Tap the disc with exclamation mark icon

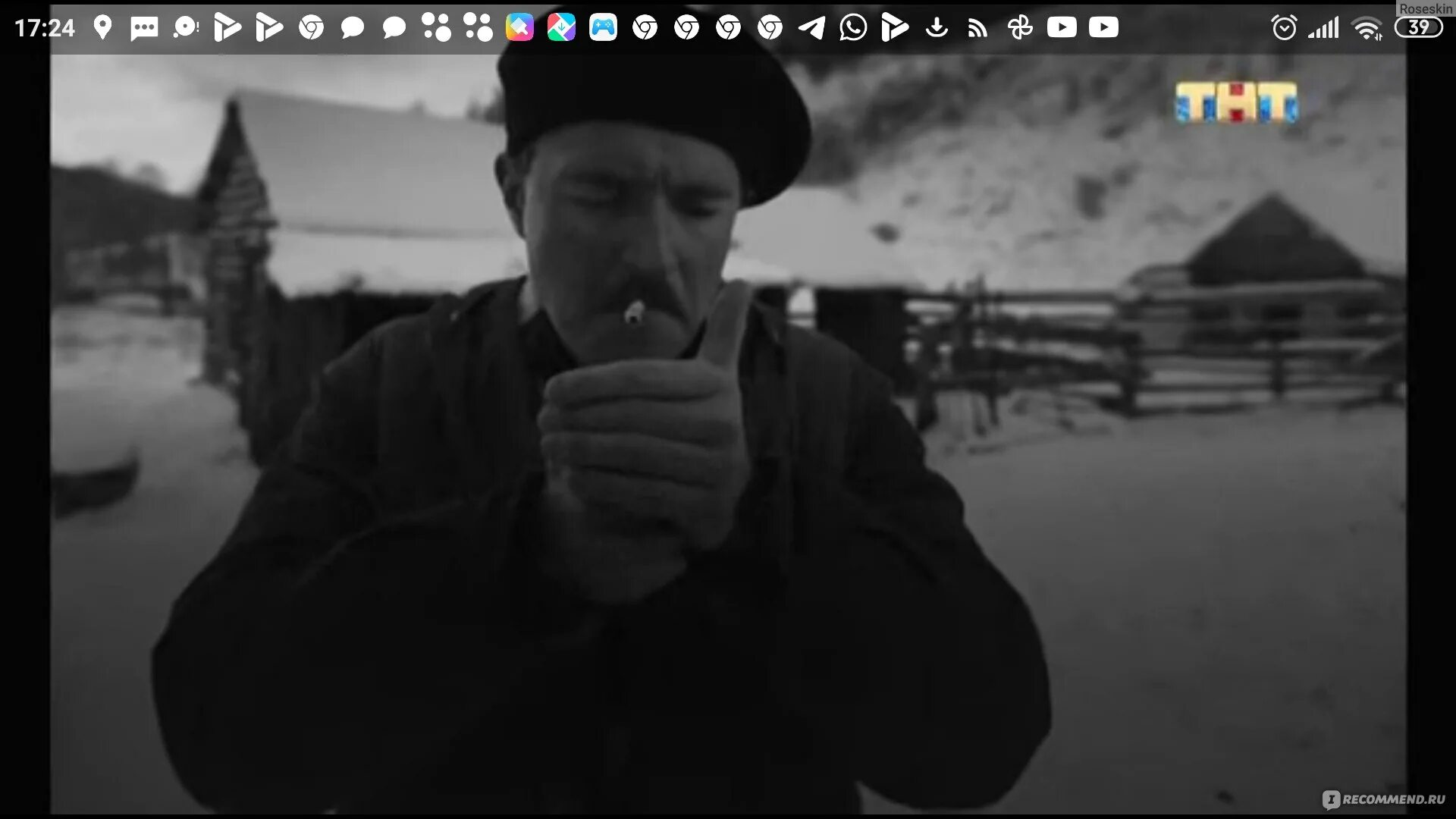point(186,28)
